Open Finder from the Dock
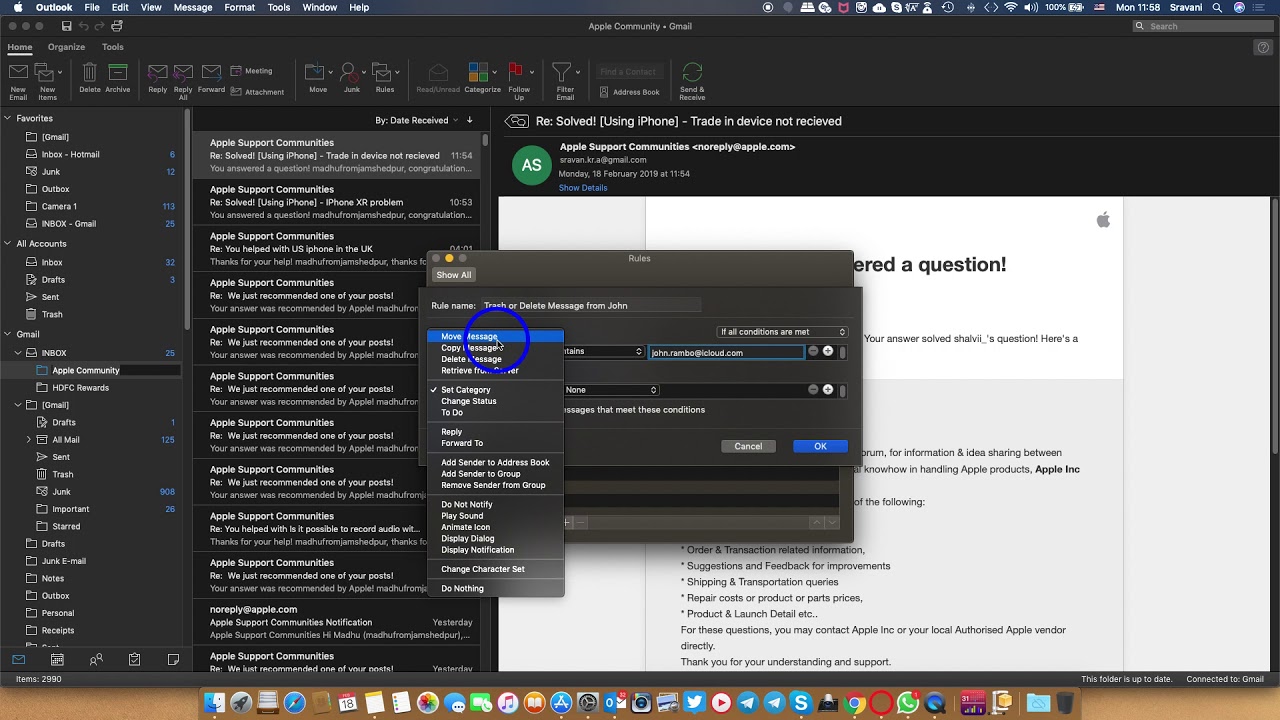 [214, 703]
